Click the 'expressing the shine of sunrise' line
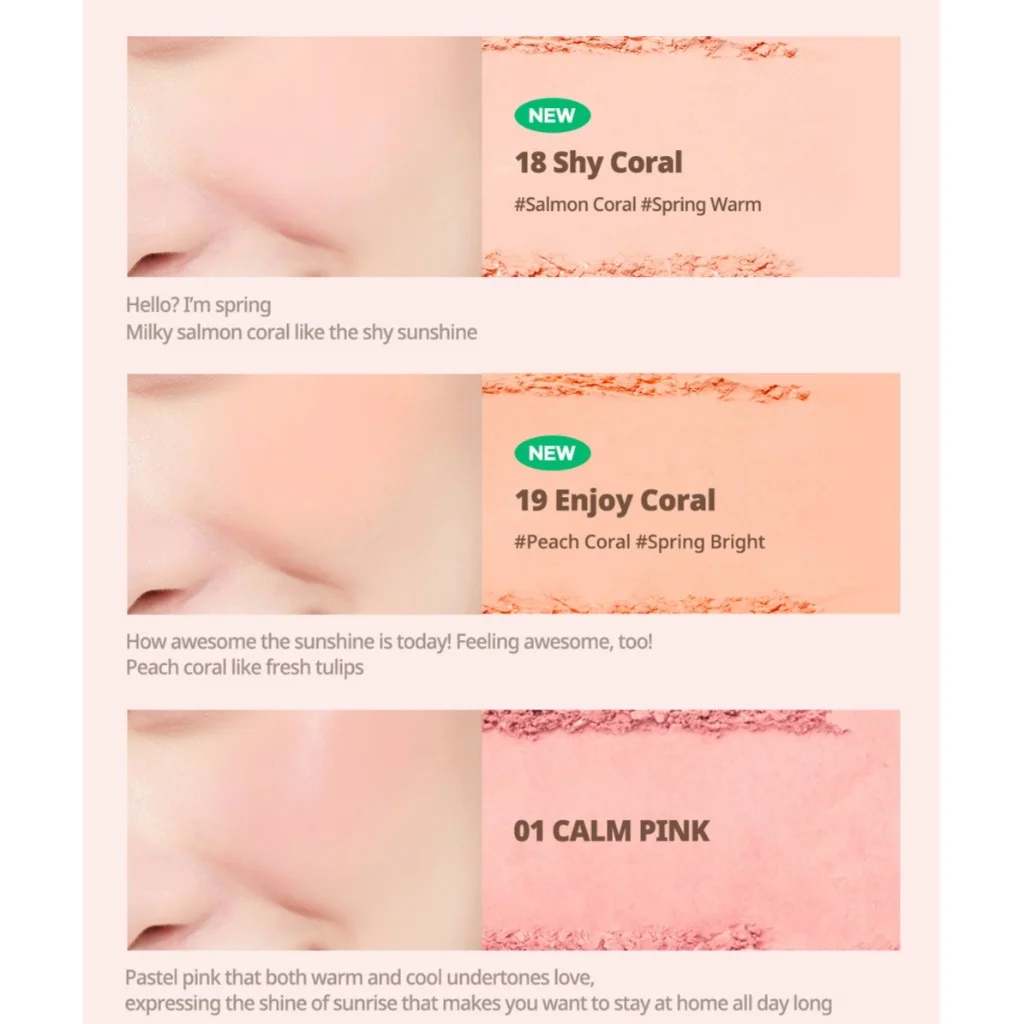Screen dimensions: 1024x1024 click(479, 1004)
